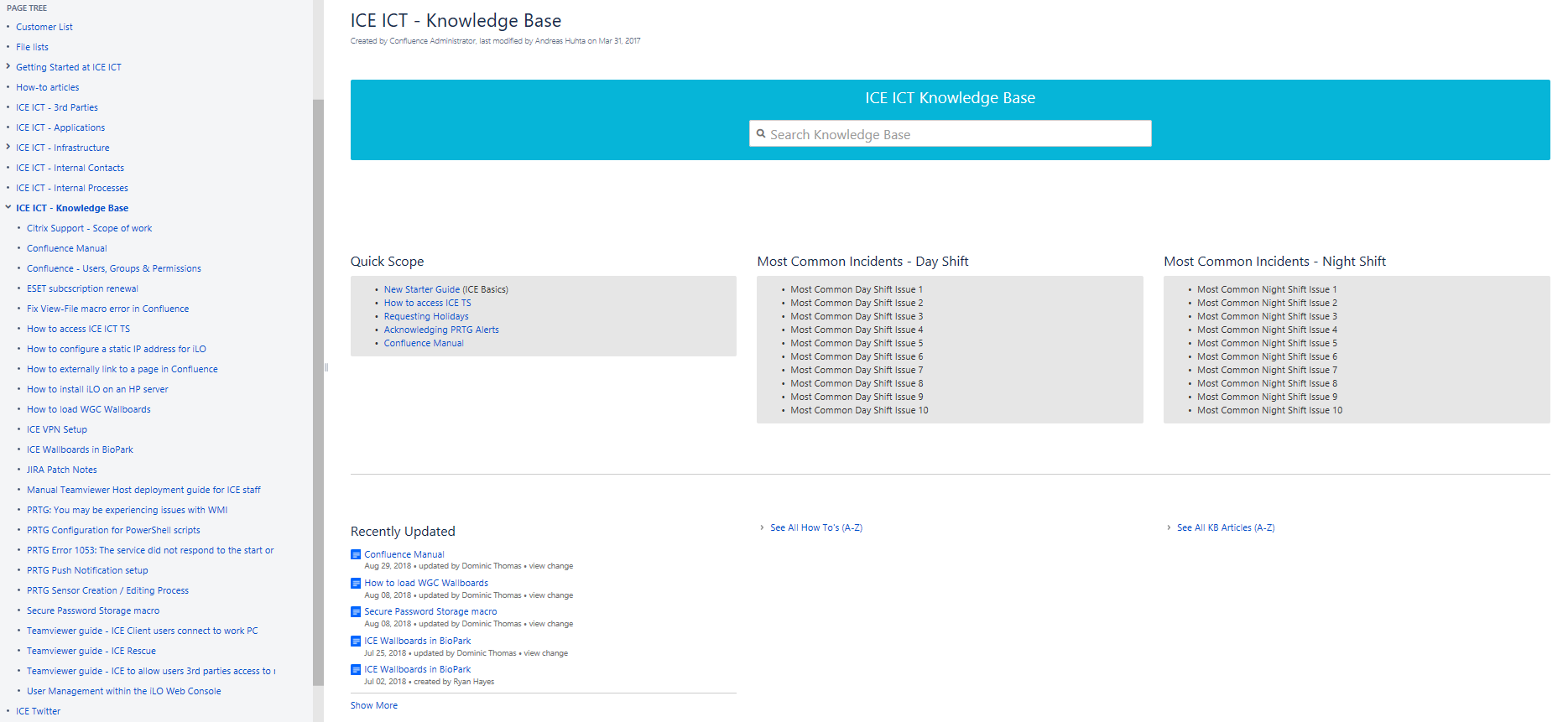Open Confluence Manual title in Recently Updated
The height and width of the screenshot is (722, 1568).
(404, 554)
